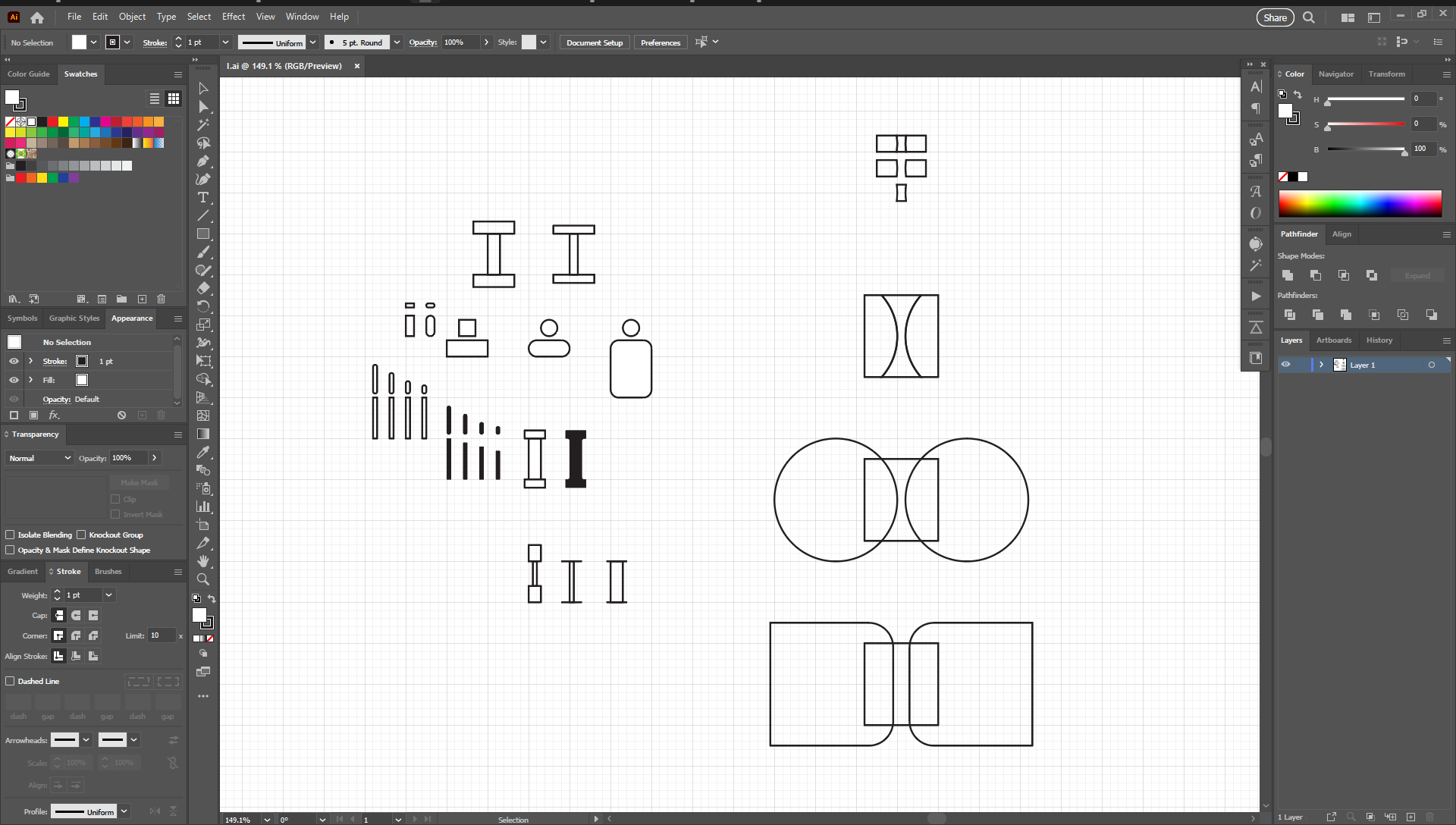Viewport: 1456px width, 825px height.
Task: Select the Zoom tool
Action: 203,579
